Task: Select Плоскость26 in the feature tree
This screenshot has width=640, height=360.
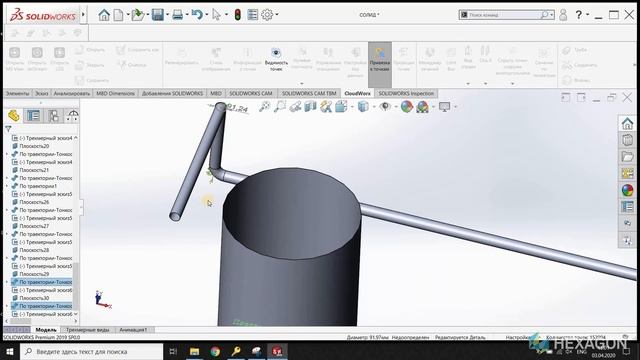Action: (34, 202)
